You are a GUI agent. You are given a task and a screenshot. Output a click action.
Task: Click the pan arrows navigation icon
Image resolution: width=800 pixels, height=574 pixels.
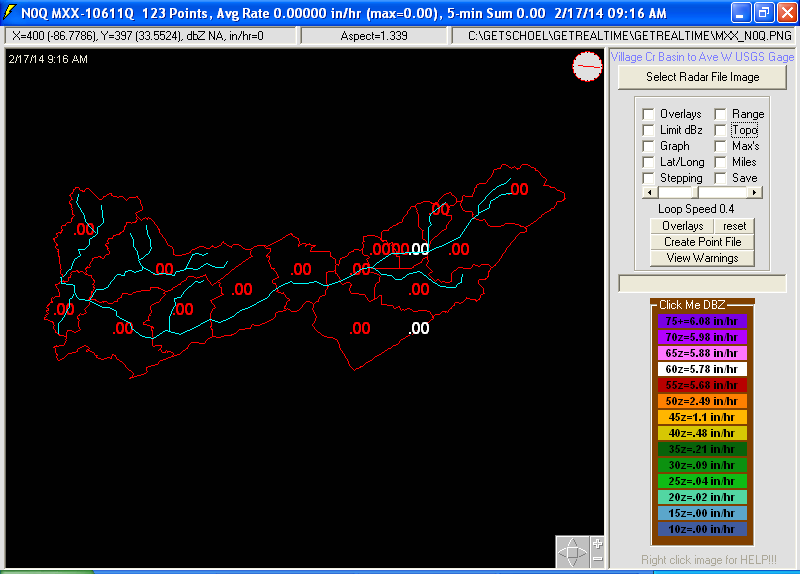pos(572,552)
